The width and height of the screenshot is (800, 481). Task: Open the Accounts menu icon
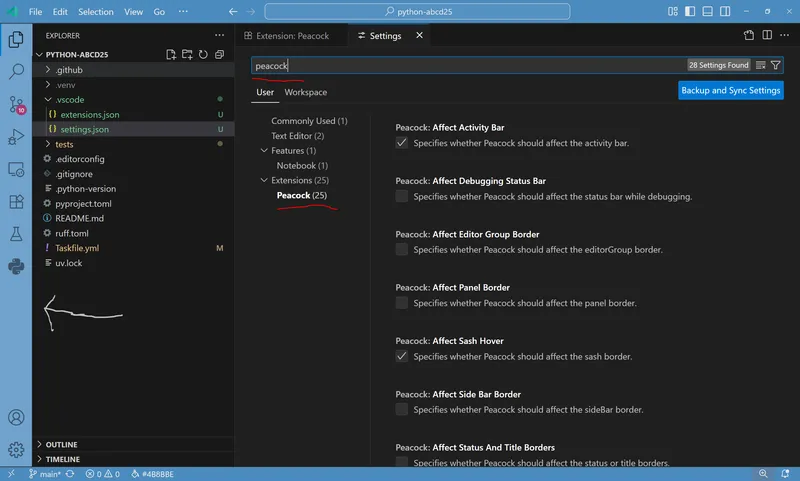(x=16, y=417)
